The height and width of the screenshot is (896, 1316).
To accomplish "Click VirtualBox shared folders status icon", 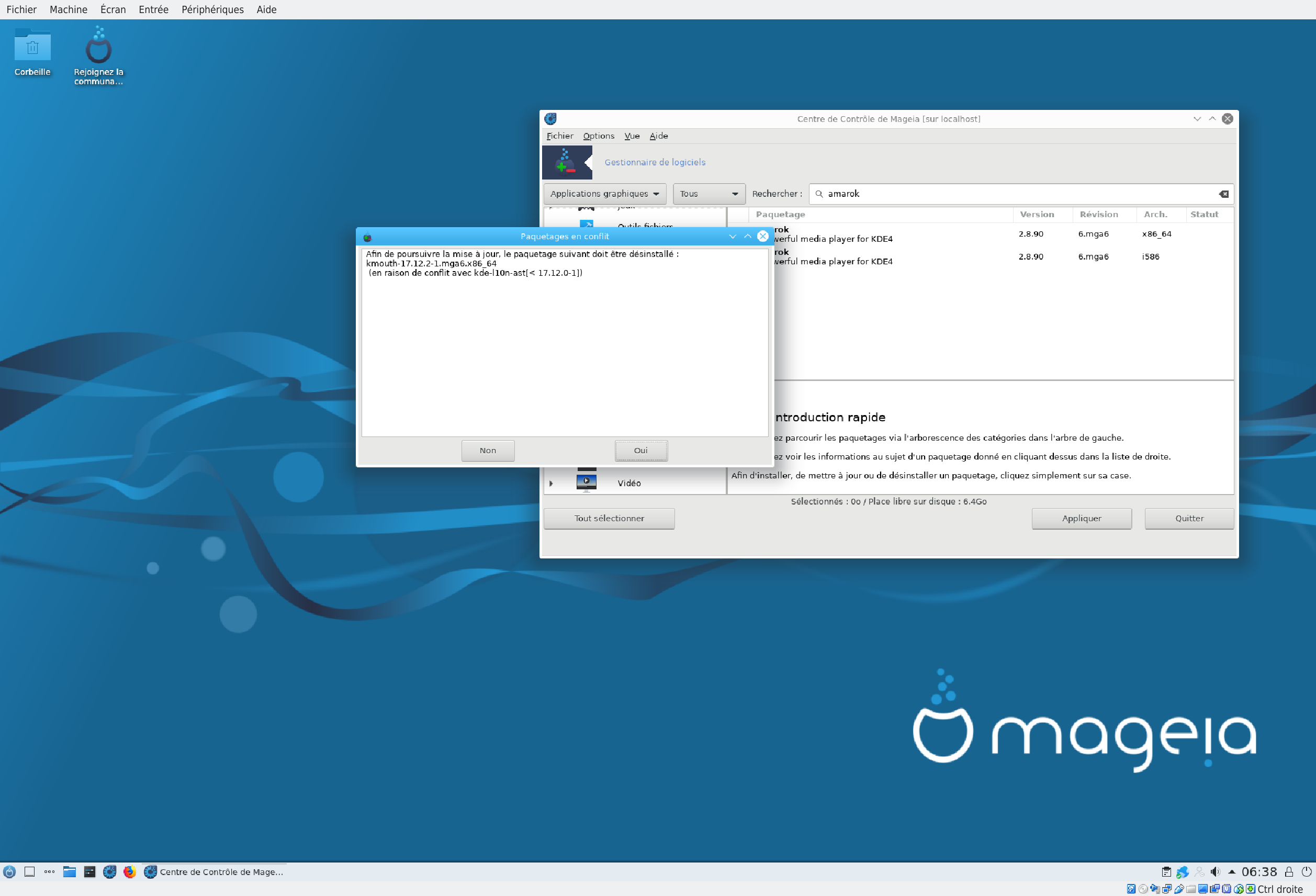I will pos(1190,889).
